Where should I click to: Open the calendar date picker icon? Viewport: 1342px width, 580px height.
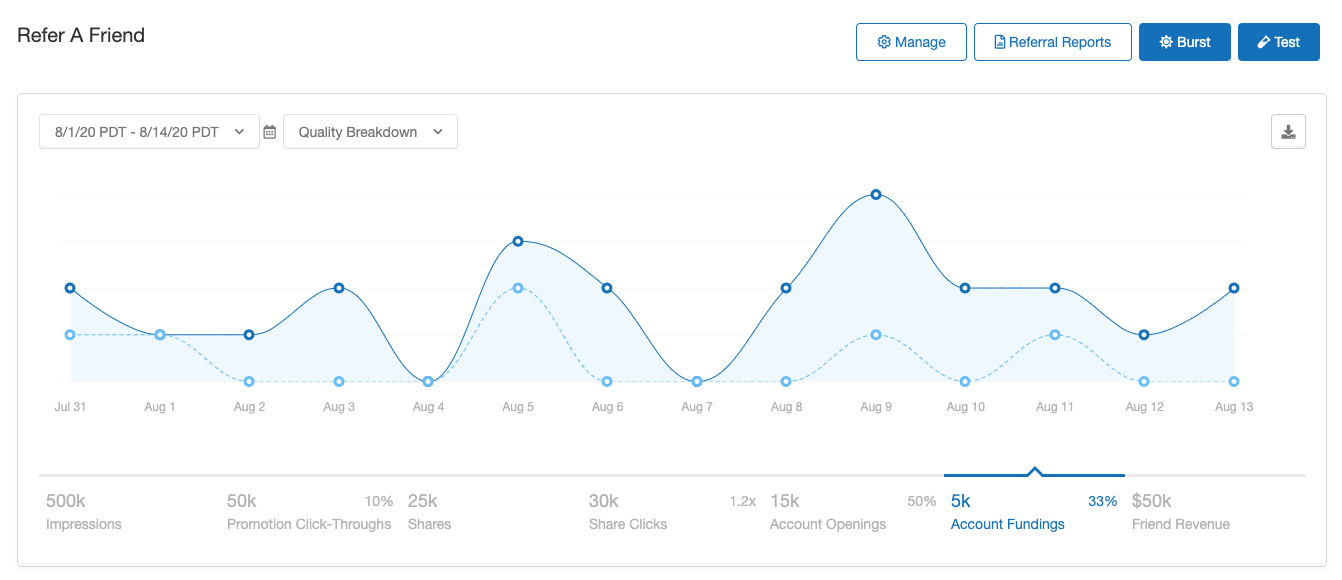click(x=270, y=132)
